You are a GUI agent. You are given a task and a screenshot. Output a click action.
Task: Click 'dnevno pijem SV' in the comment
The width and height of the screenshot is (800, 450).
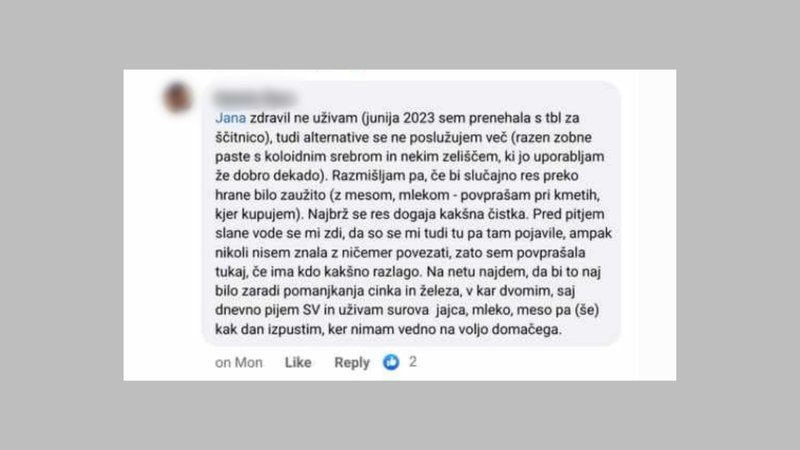[x=267, y=310]
